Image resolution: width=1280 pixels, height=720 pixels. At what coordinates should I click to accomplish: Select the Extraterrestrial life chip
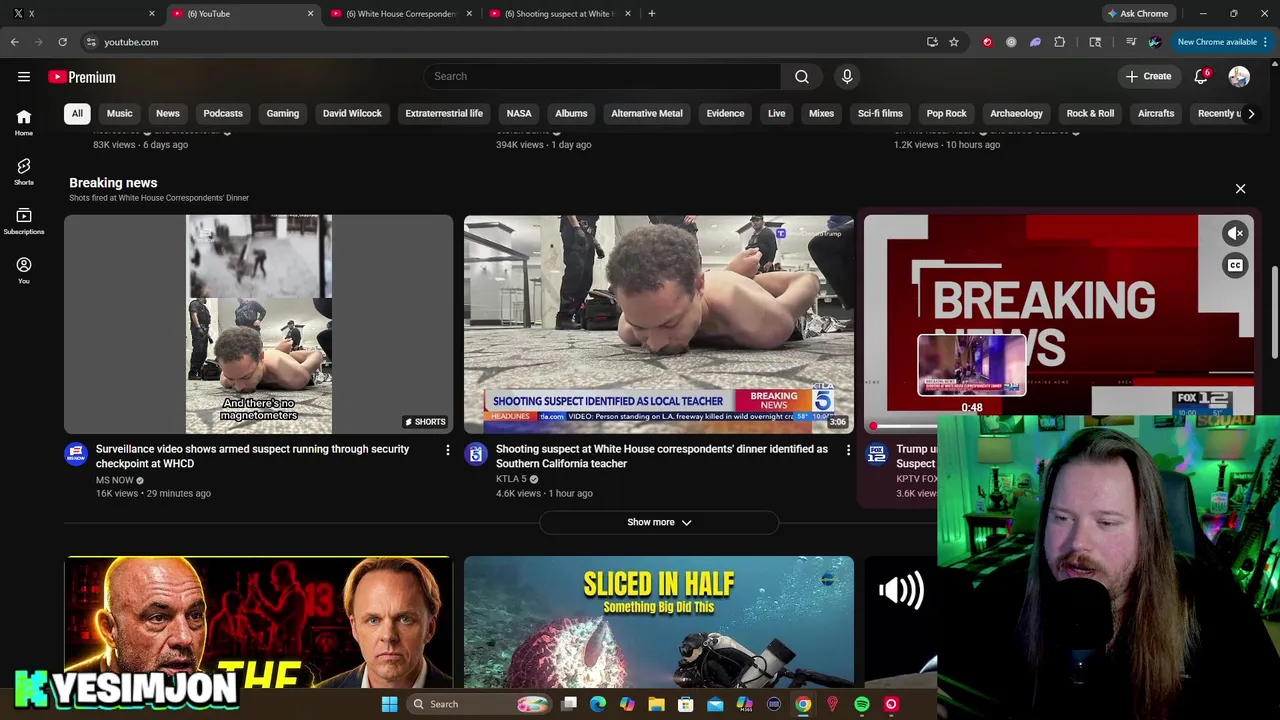444,113
